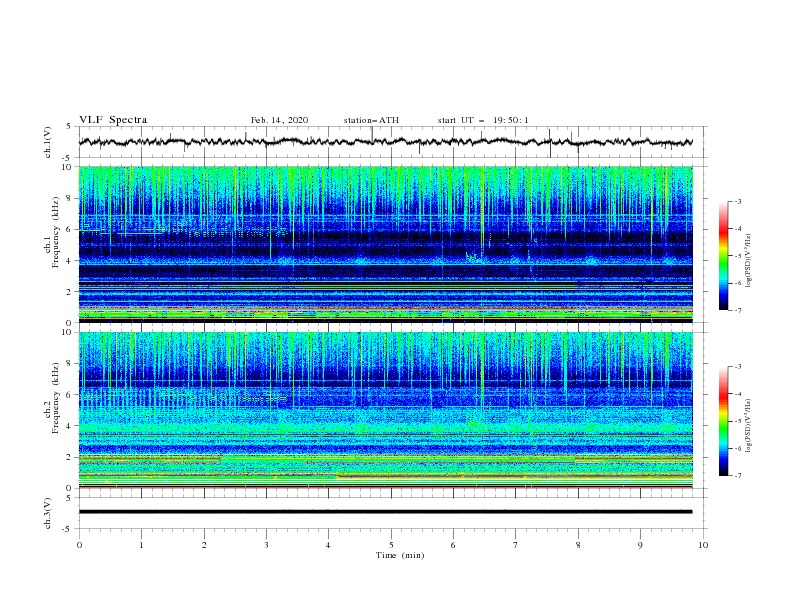Click the ch.2 "Frequency (kHz)" axis label

[x=56, y=397]
